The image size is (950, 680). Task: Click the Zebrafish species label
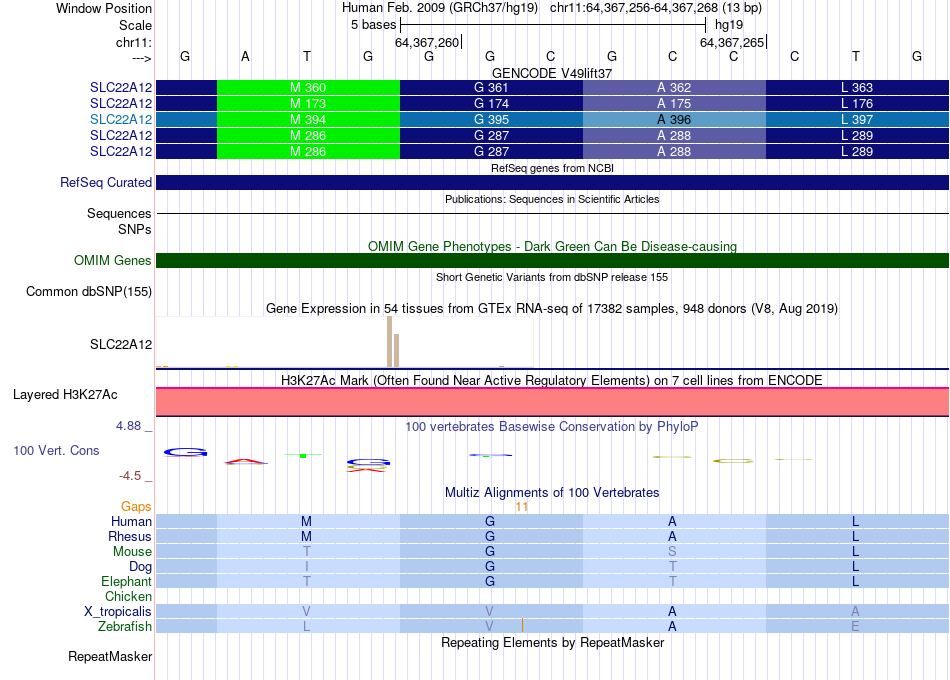[x=125, y=626]
